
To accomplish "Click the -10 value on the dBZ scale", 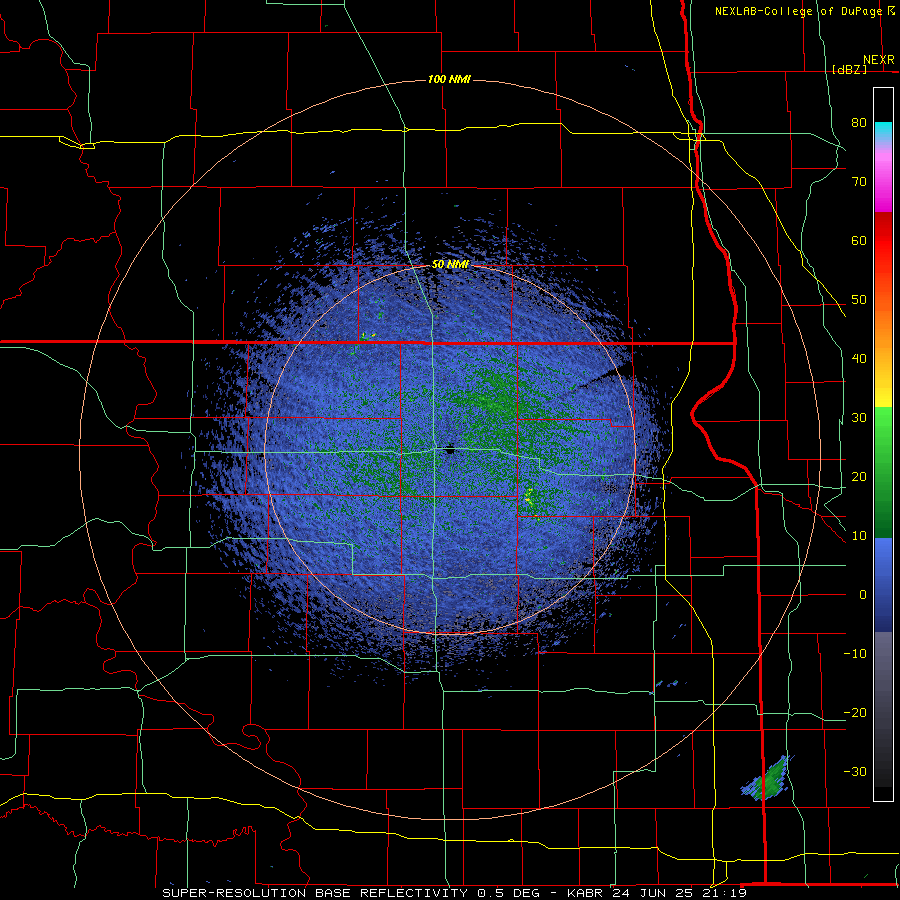I will (855, 654).
